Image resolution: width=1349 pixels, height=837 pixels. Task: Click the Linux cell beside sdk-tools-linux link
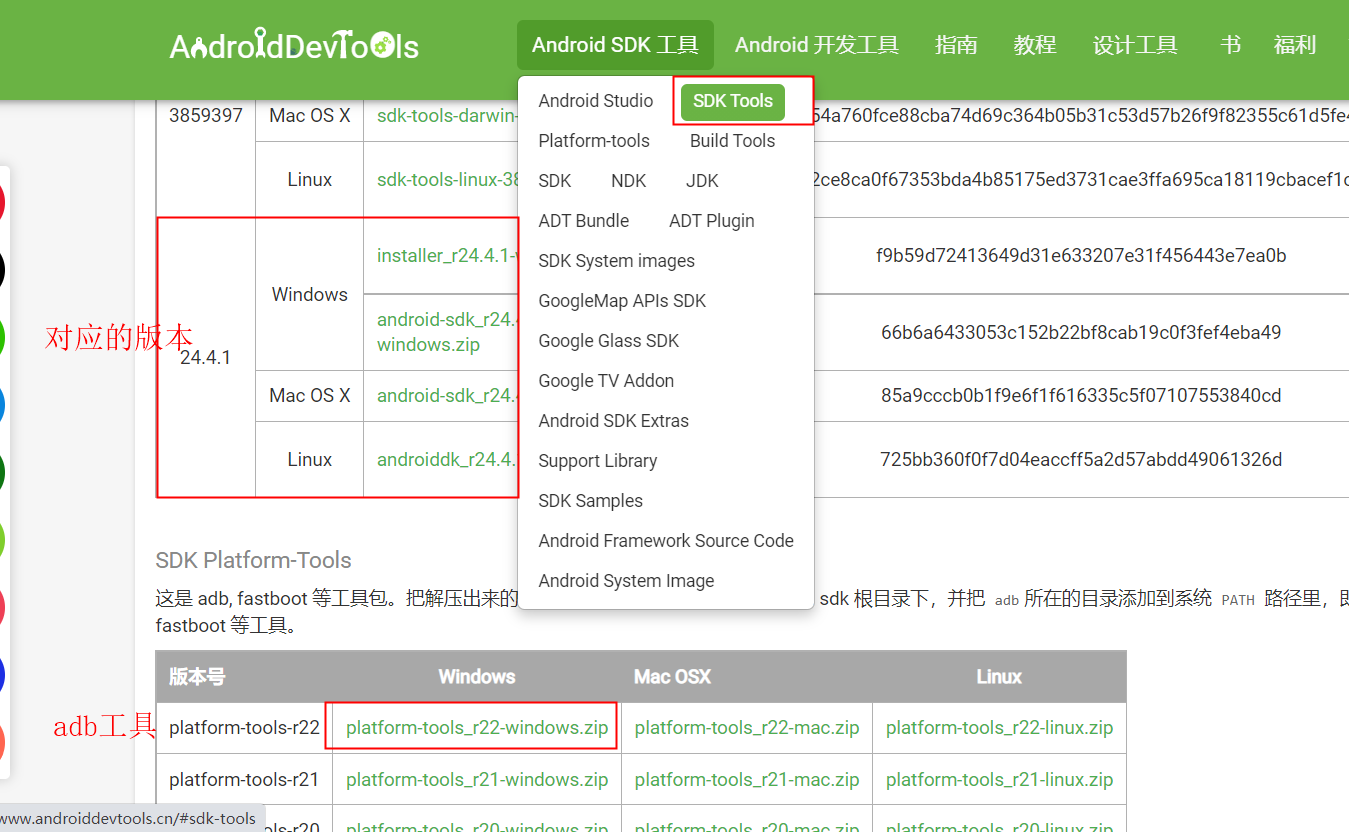click(x=310, y=180)
